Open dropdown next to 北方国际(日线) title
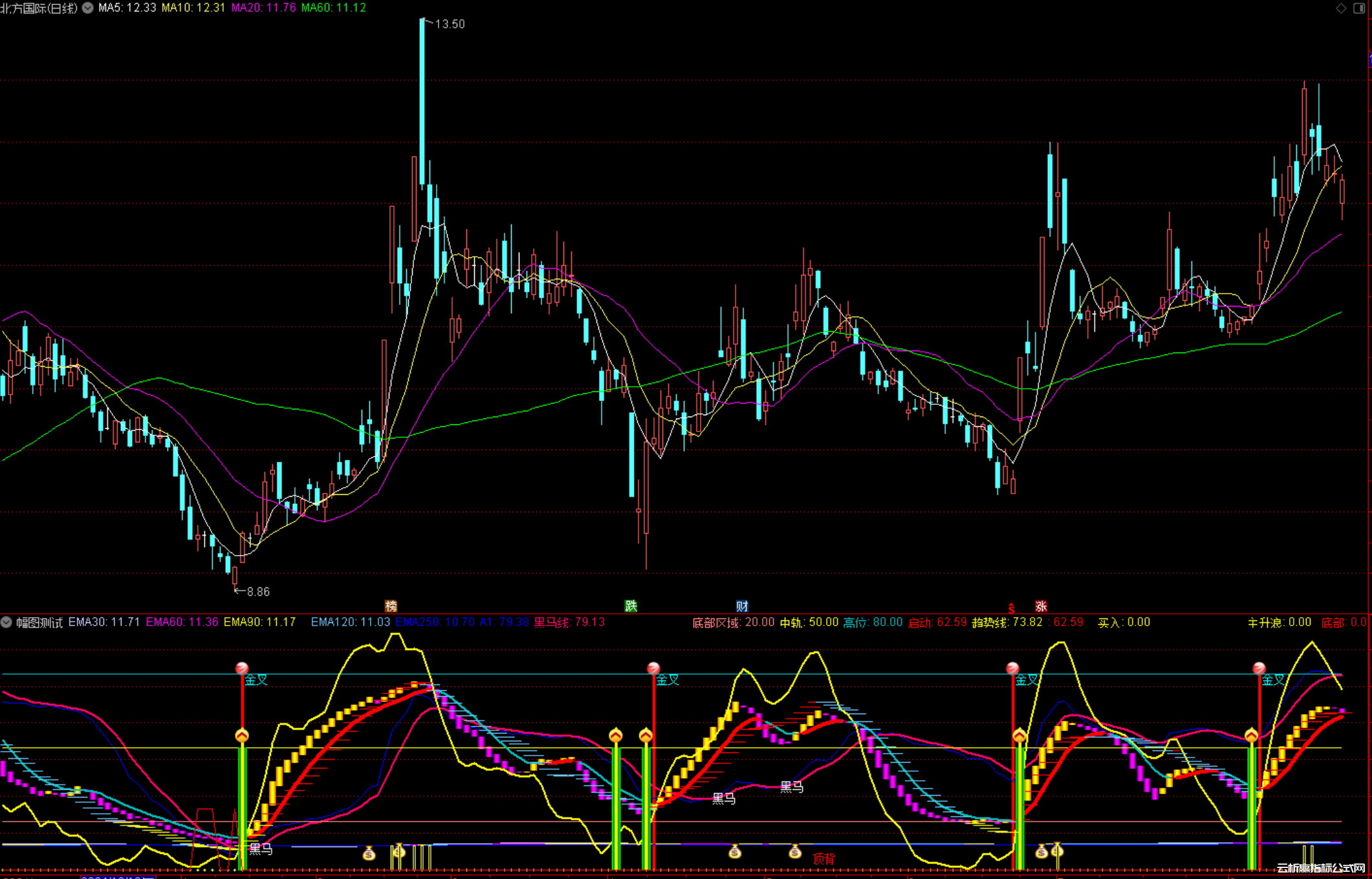Viewport: 1372px width, 879px height. [x=87, y=8]
